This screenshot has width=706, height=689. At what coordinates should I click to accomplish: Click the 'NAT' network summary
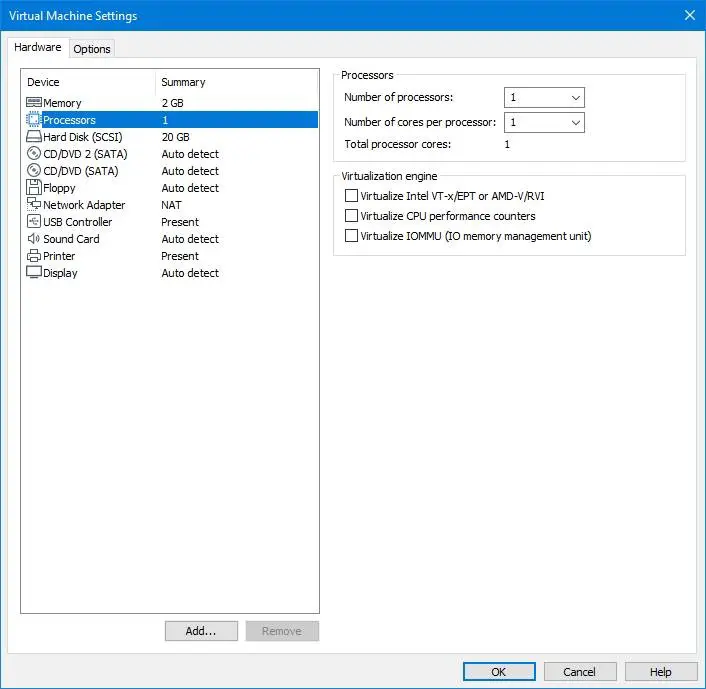coord(172,205)
